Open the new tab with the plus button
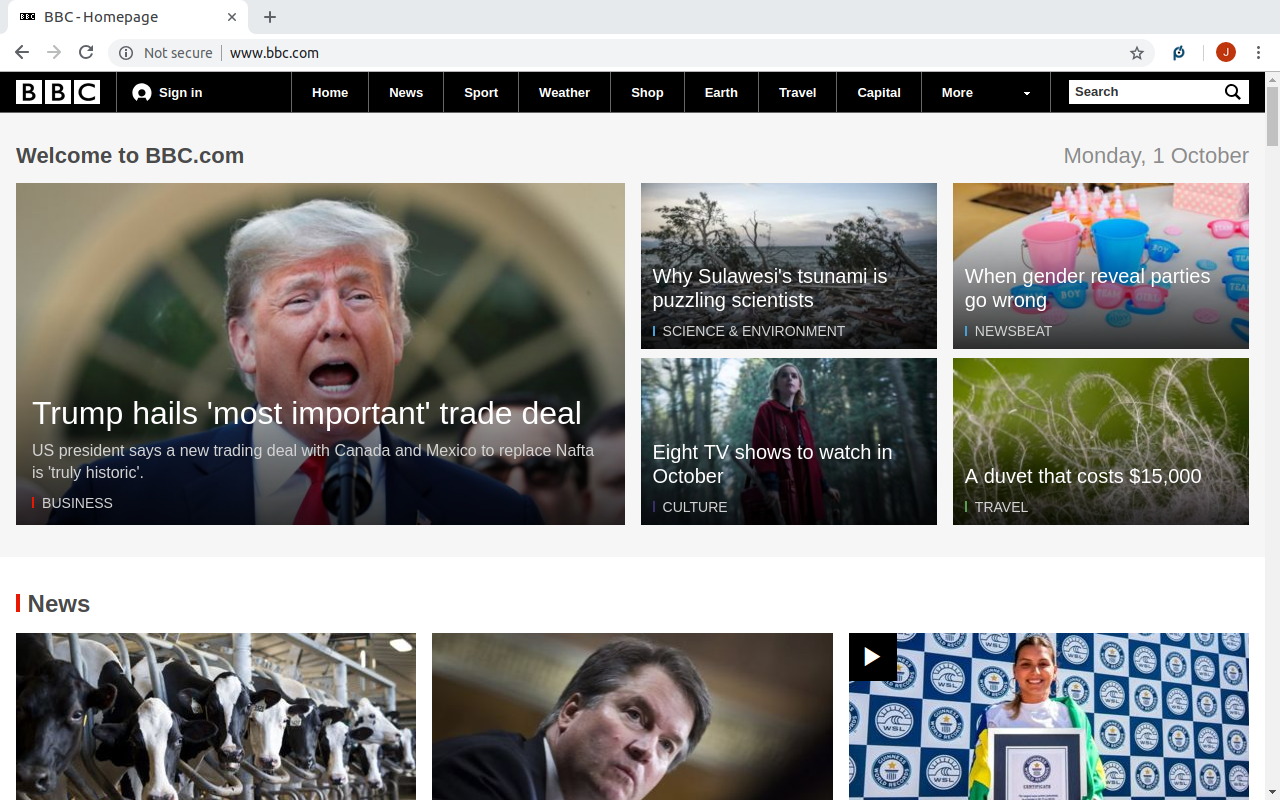Image resolution: width=1280 pixels, height=800 pixels. pyautogui.click(x=270, y=17)
